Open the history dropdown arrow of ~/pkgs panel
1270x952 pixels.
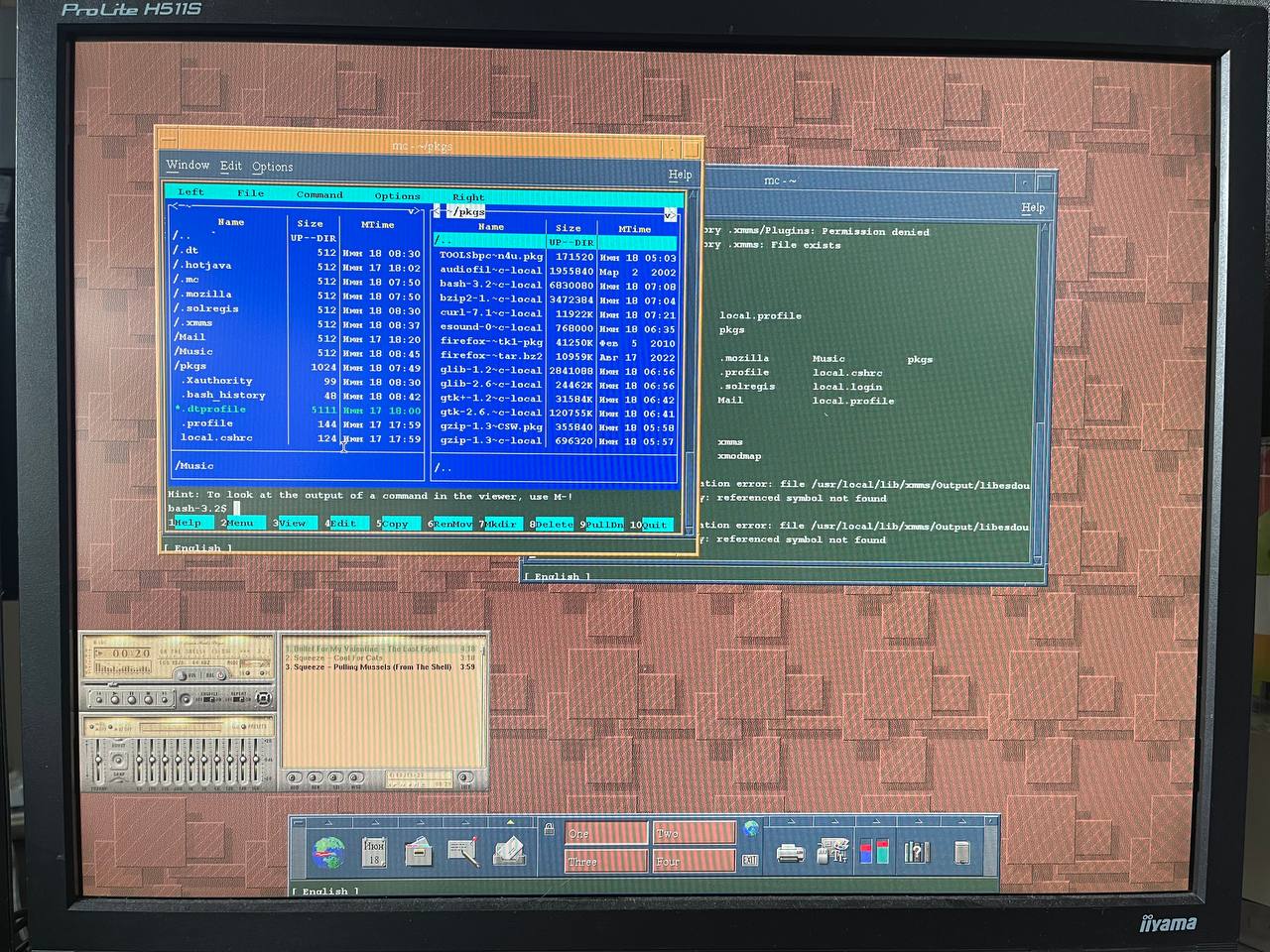click(x=670, y=214)
